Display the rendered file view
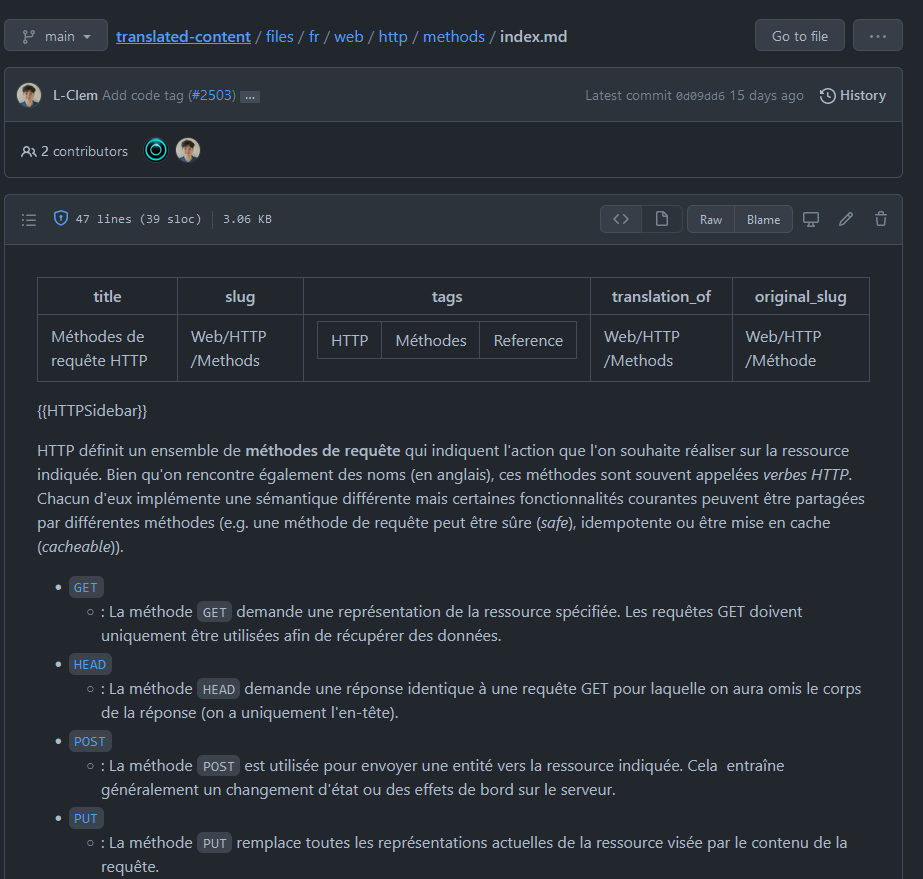The height and width of the screenshot is (879, 923). (662, 219)
